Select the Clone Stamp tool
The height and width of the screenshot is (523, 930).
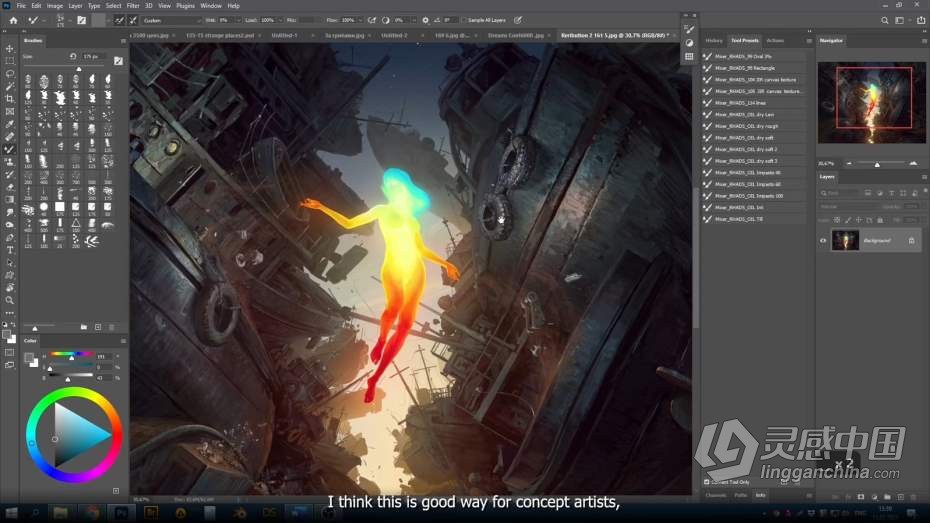(9, 162)
